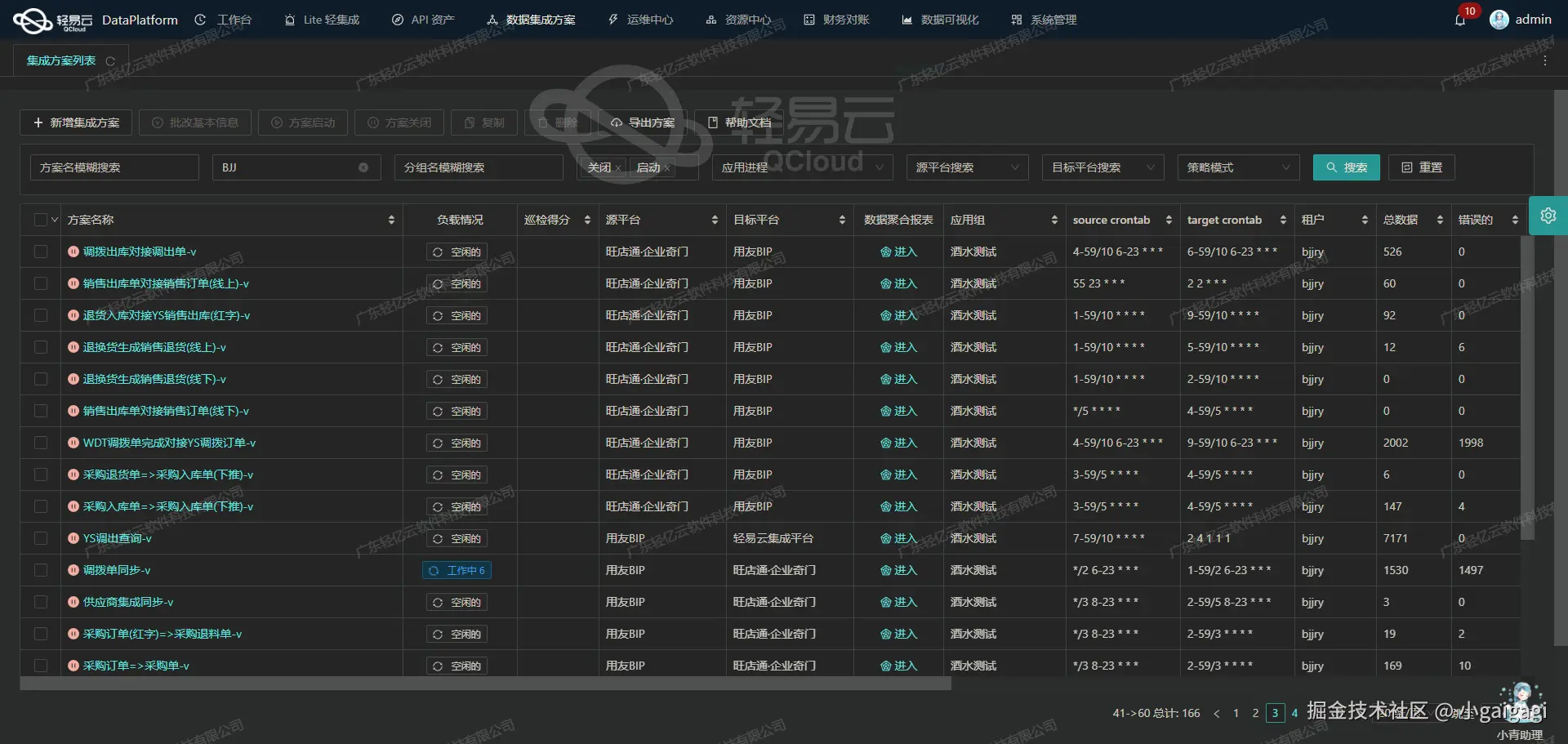Open the selection chevron beside header checkbox
The image size is (1568, 744).
[x=55, y=220]
